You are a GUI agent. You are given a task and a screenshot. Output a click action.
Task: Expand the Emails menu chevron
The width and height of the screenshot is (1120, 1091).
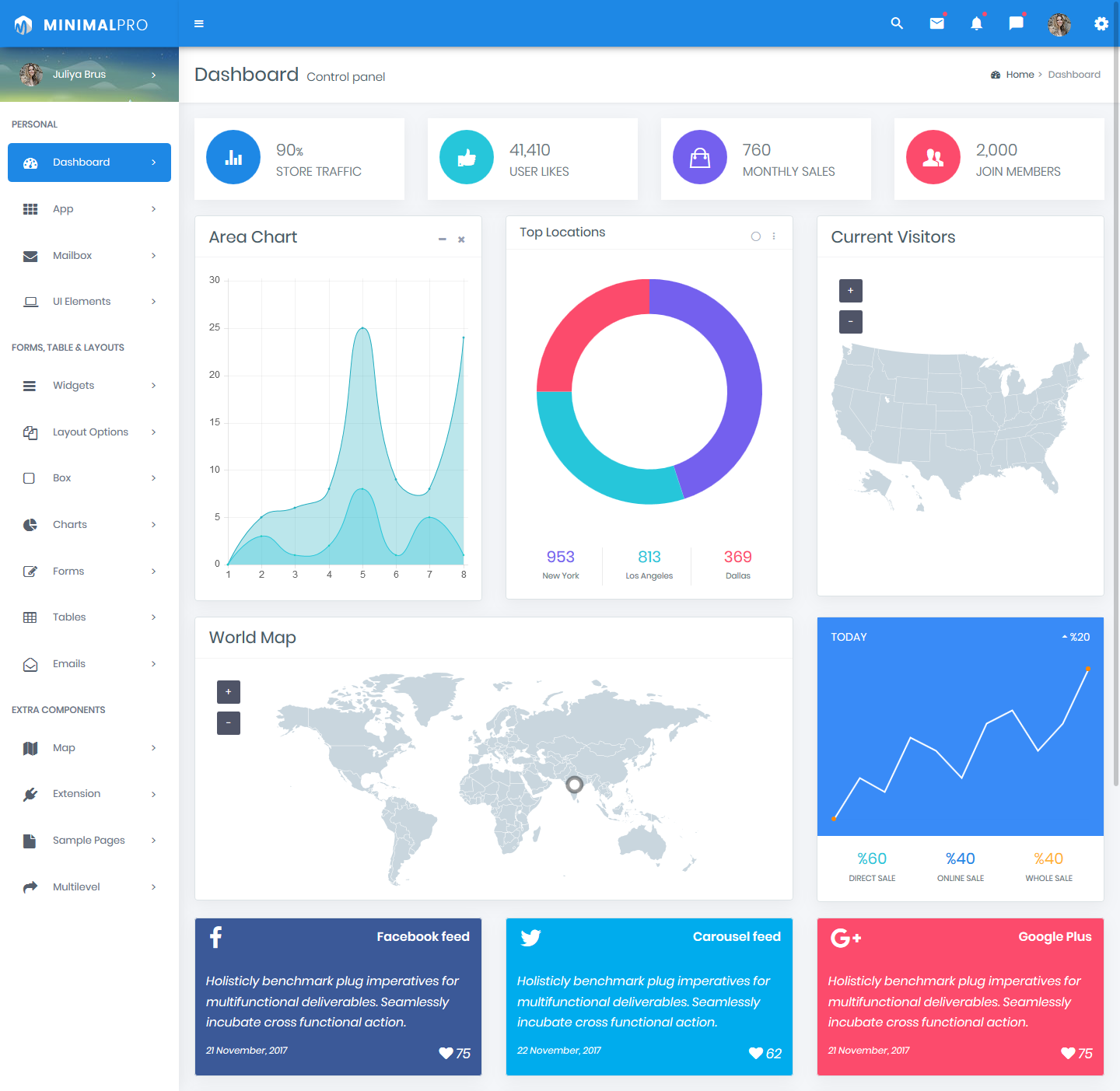153,664
